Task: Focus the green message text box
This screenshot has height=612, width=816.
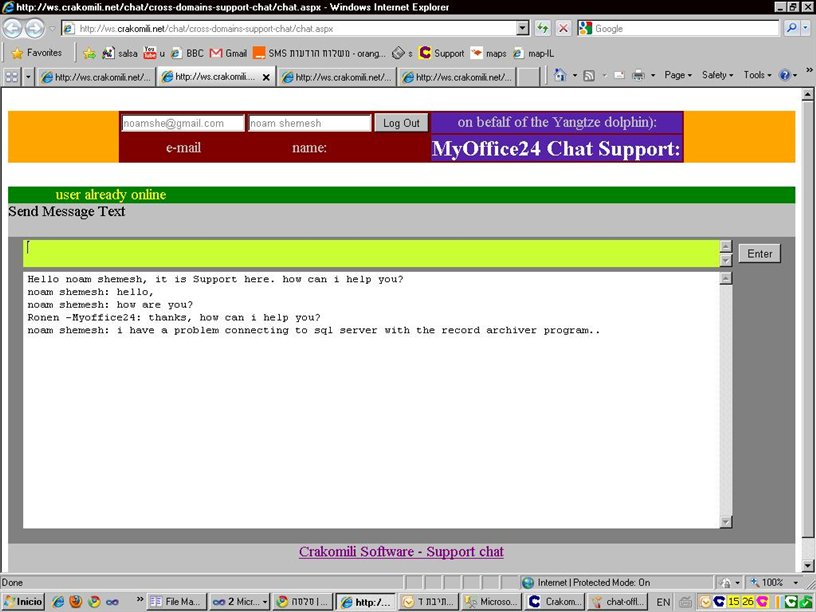Action: pos(372,253)
